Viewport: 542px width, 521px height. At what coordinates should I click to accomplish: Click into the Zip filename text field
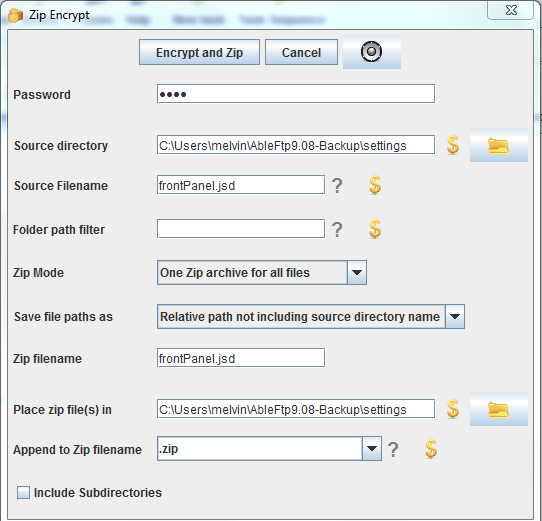pos(241,358)
